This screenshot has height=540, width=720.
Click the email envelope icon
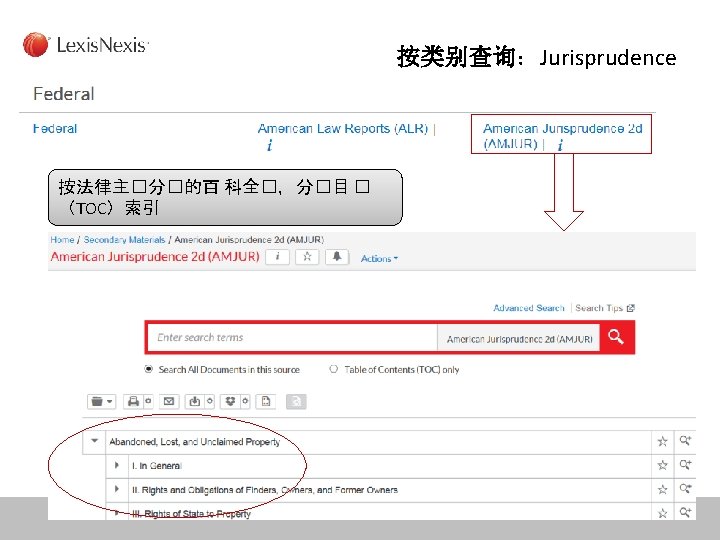click(169, 401)
